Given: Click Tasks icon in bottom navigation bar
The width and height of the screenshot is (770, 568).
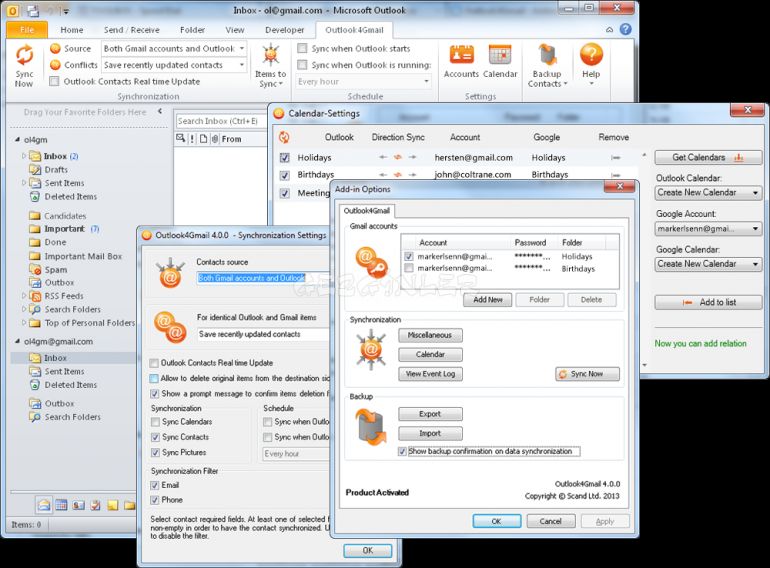Looking at the screenshot, I should (96, 505).
